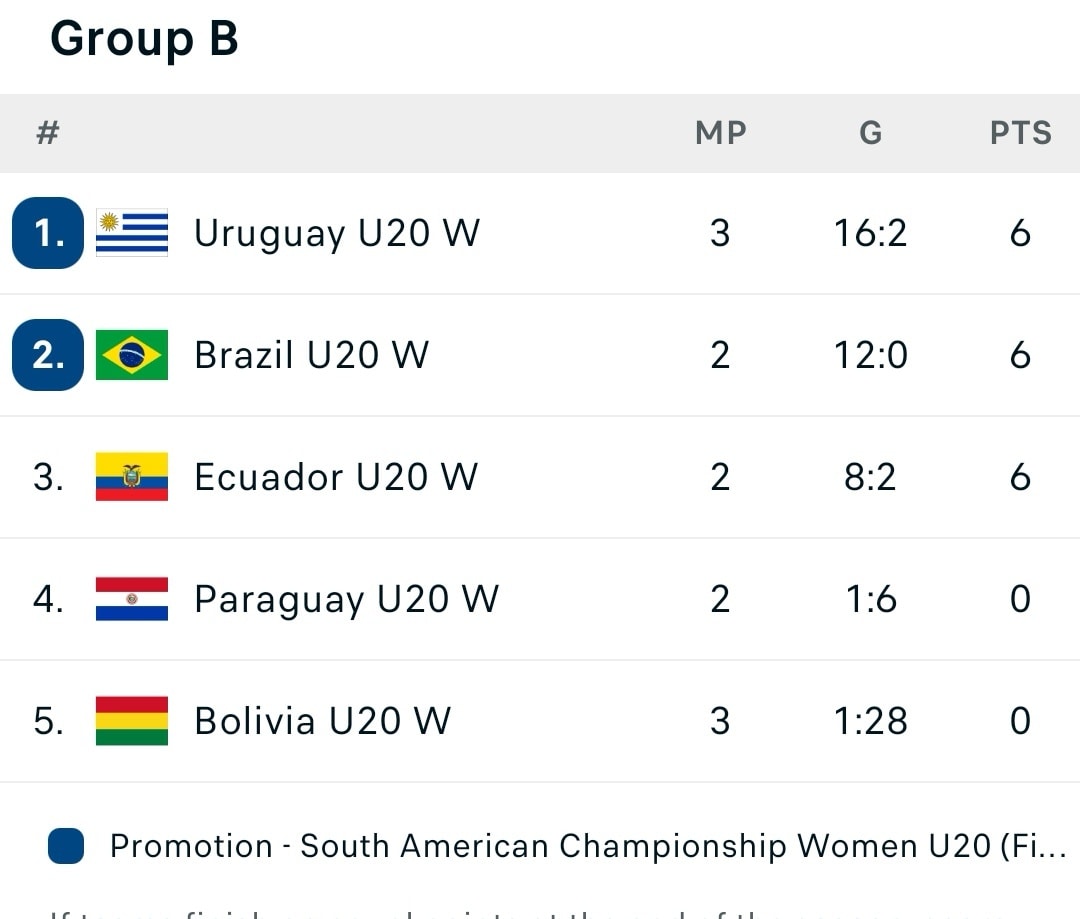1080x919 pixels.
Task: Click the MP column header
Action: click(720, 133)
